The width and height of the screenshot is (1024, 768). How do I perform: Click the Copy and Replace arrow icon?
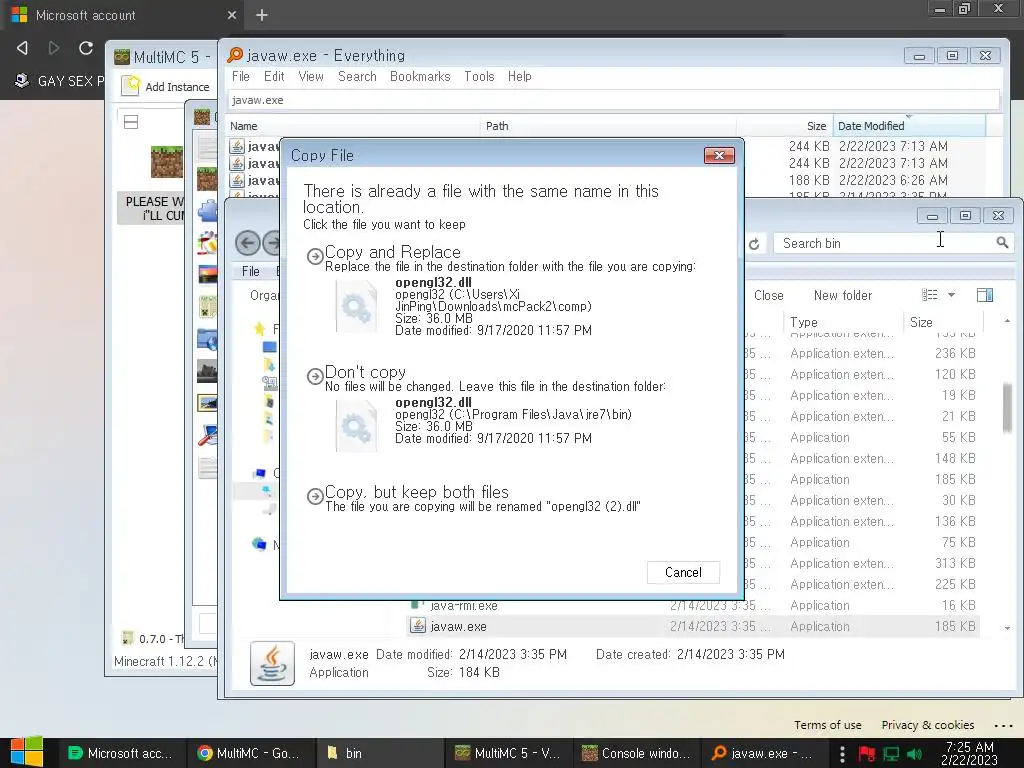(x=315, y=255)
